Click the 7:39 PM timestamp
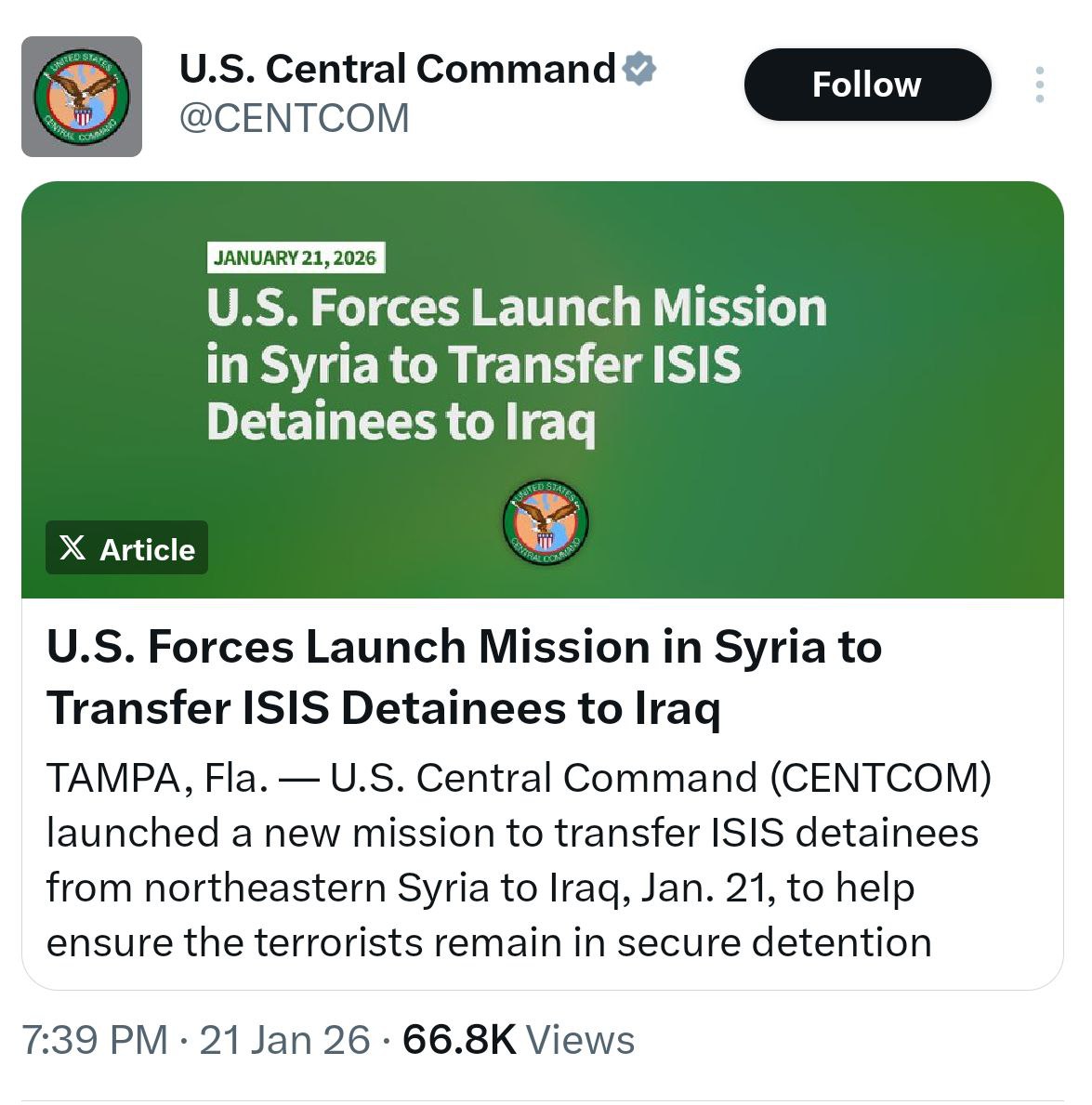The width and height of the screenshot is (1092, 1105). 95,1039
